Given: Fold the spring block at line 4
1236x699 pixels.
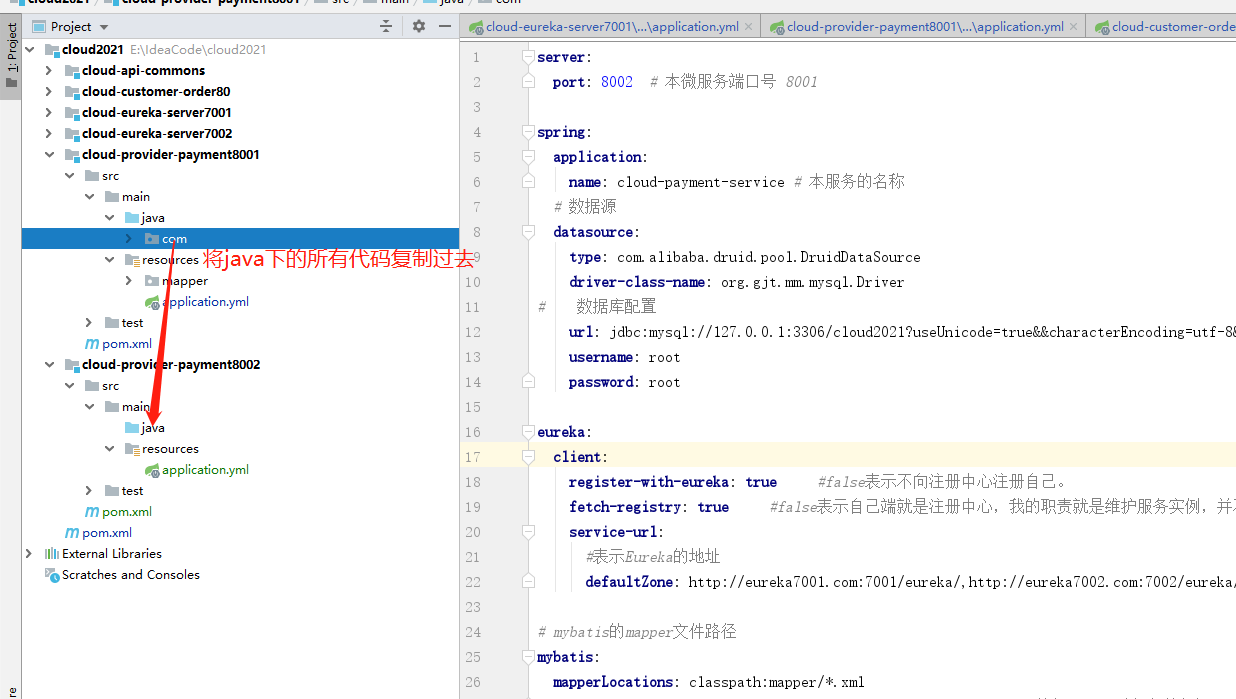Looking at the screenshot, I should pos(529,132).
